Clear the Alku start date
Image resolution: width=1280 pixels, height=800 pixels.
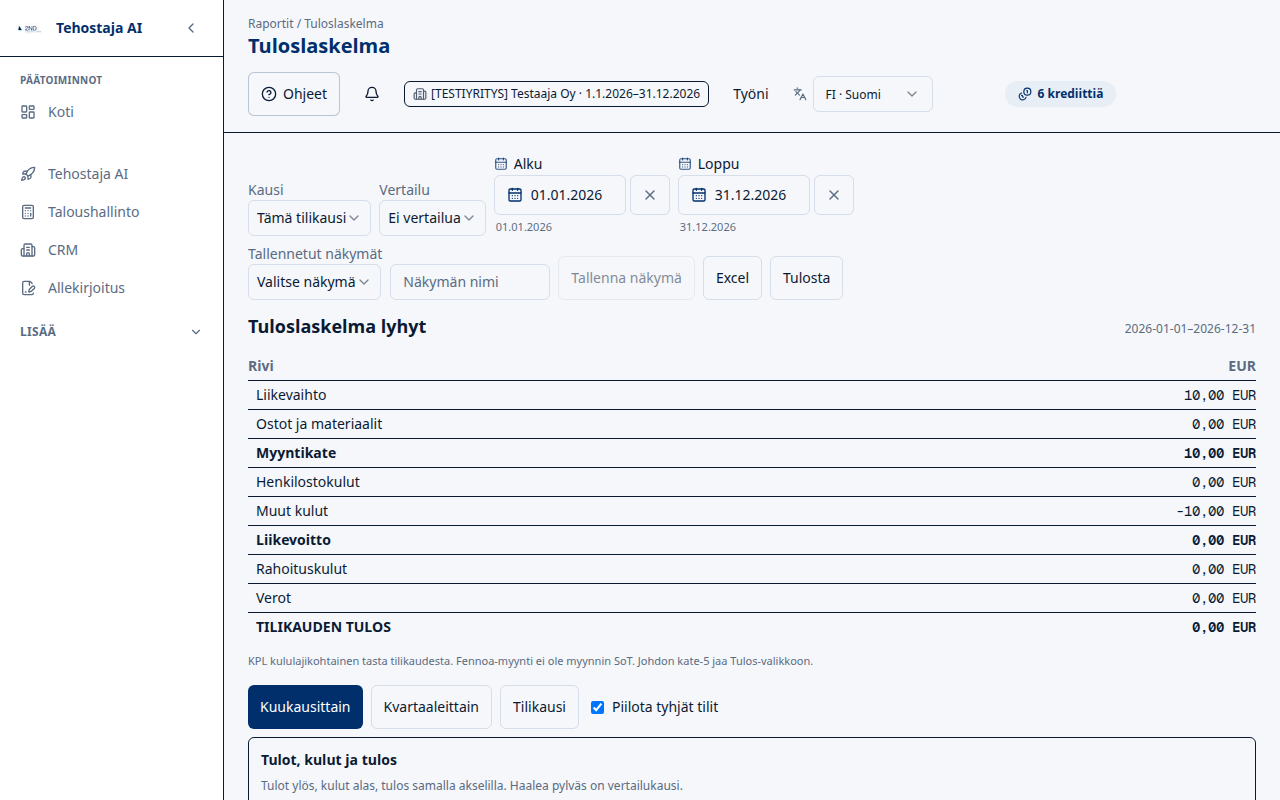650,195
